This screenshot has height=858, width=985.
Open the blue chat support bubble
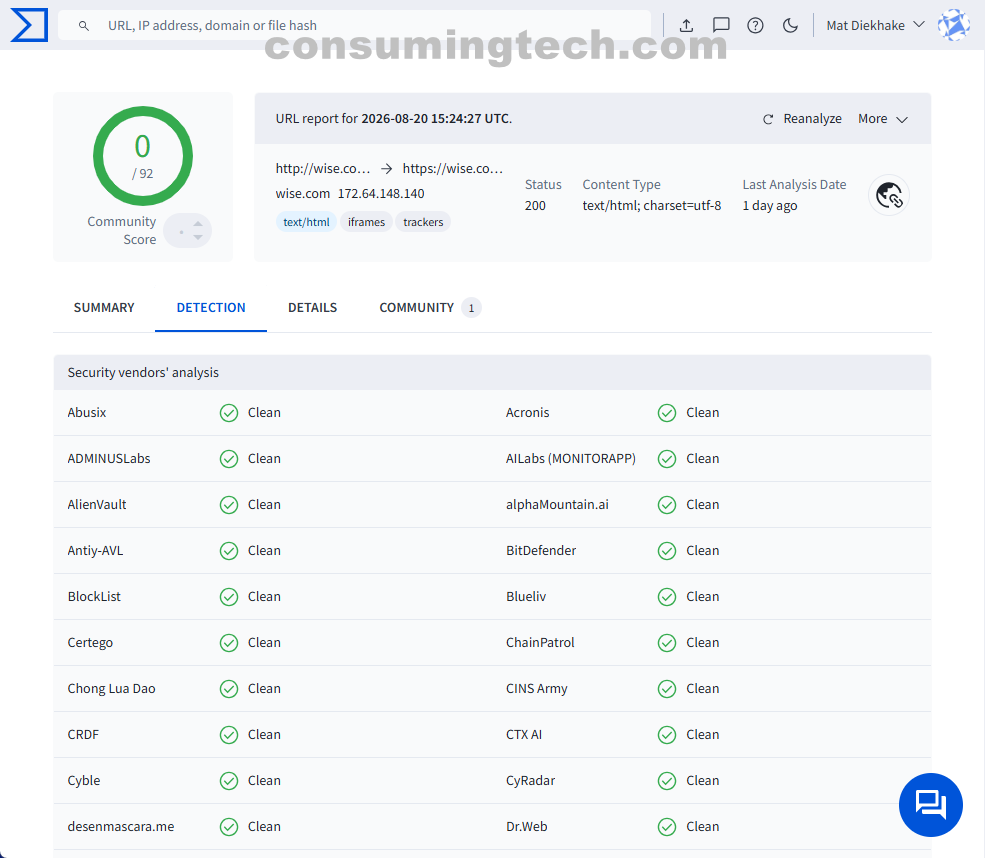click(930, 805)
